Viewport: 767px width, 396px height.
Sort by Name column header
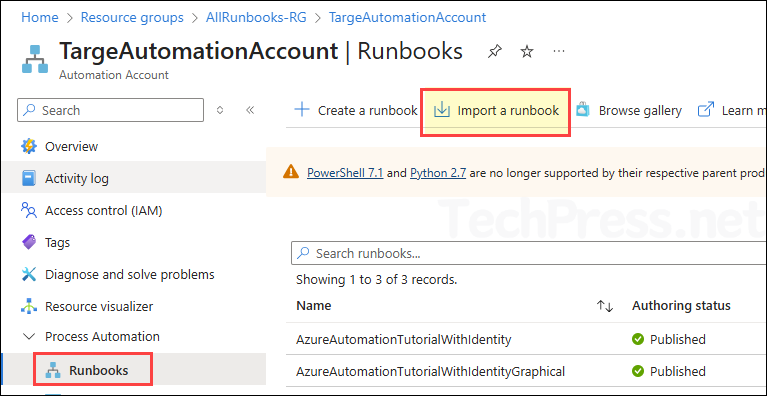(x=314, y=306)
